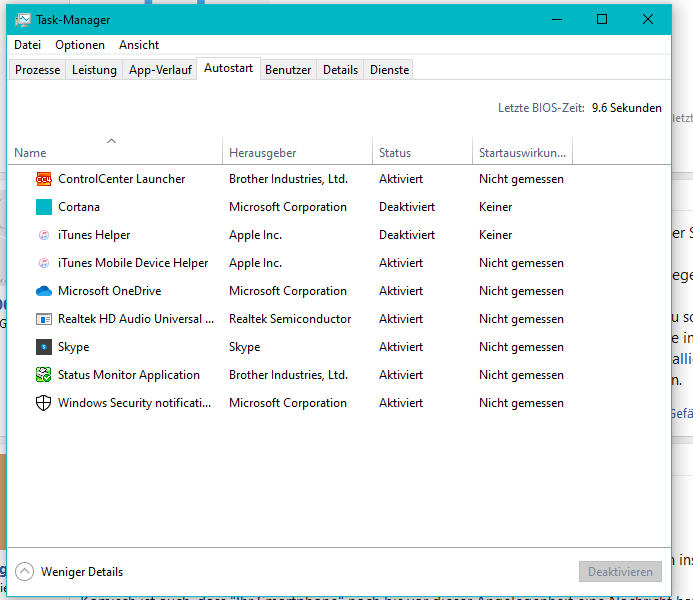Click Keiner impact in iTunes Helper row
This screenshot has height=600, width=693.
click(495, 235)
